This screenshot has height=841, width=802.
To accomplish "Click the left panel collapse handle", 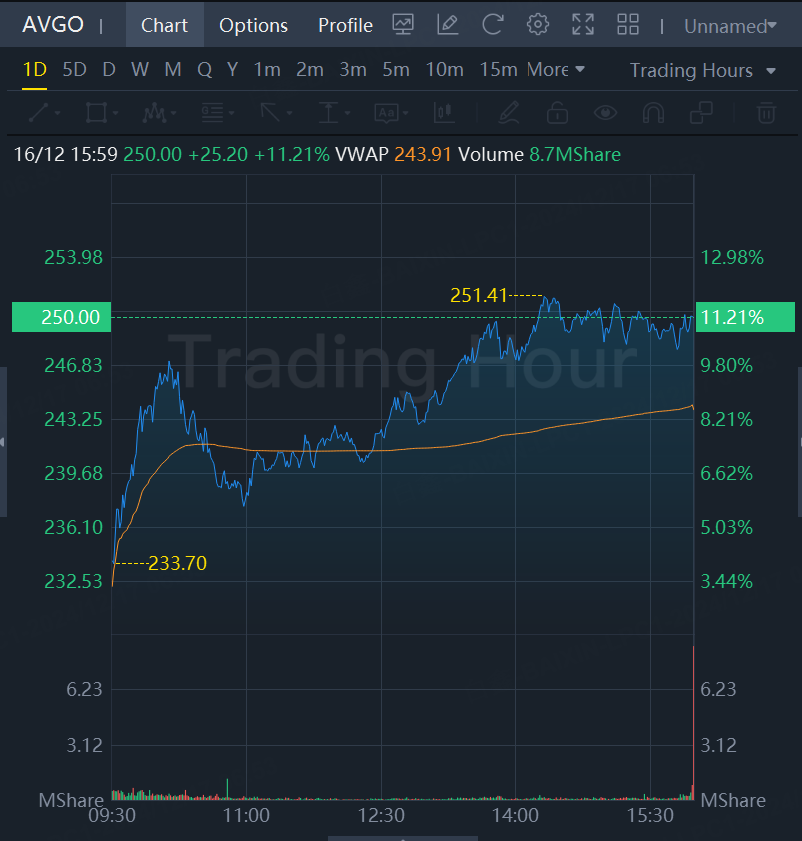I will (3, 442).
